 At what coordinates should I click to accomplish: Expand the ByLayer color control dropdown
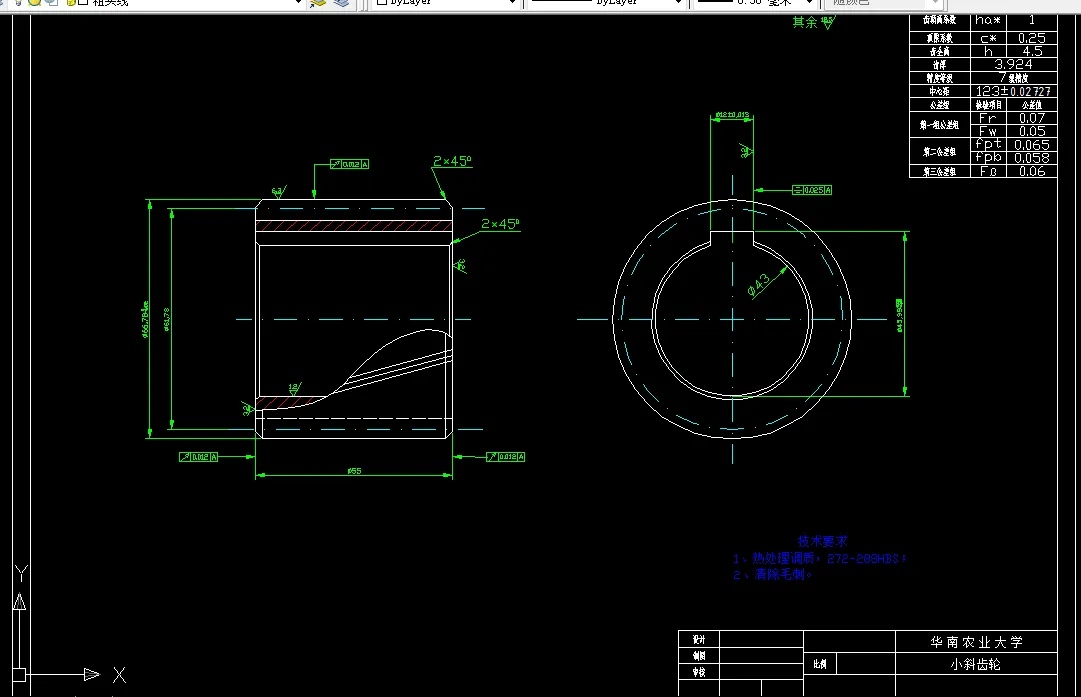pyautogui.click(x=512, y=3)
